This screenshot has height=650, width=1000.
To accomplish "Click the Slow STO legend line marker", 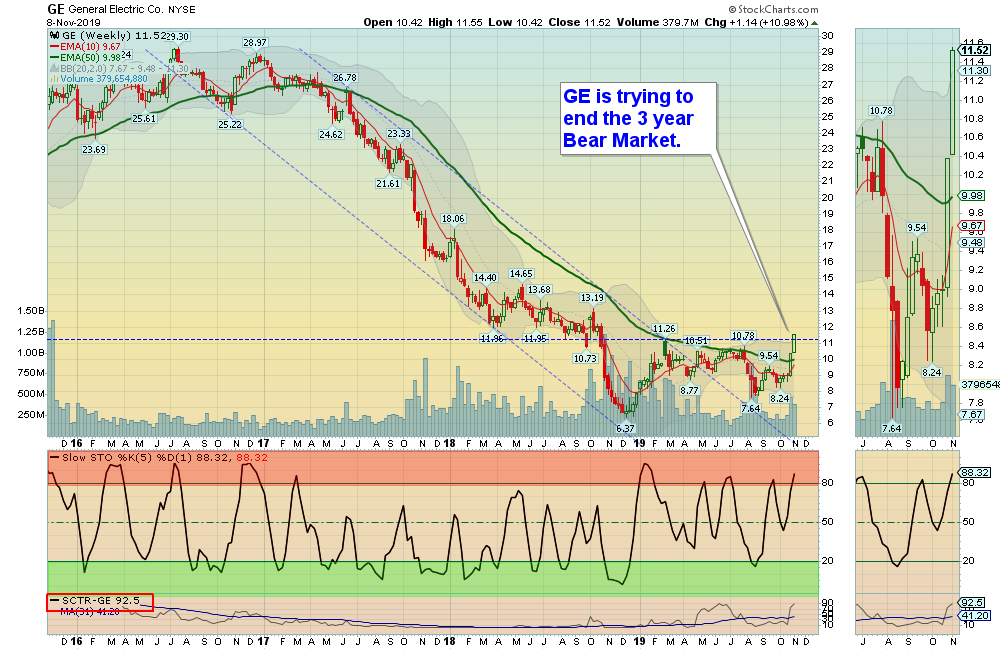I will point(55,455).
